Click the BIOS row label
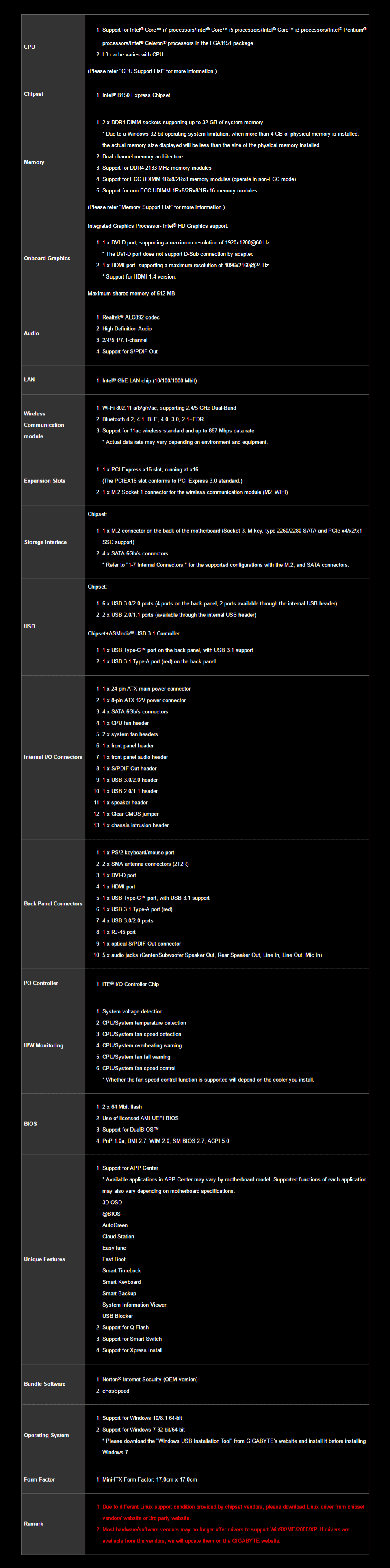 click(x=30, y=1124)
